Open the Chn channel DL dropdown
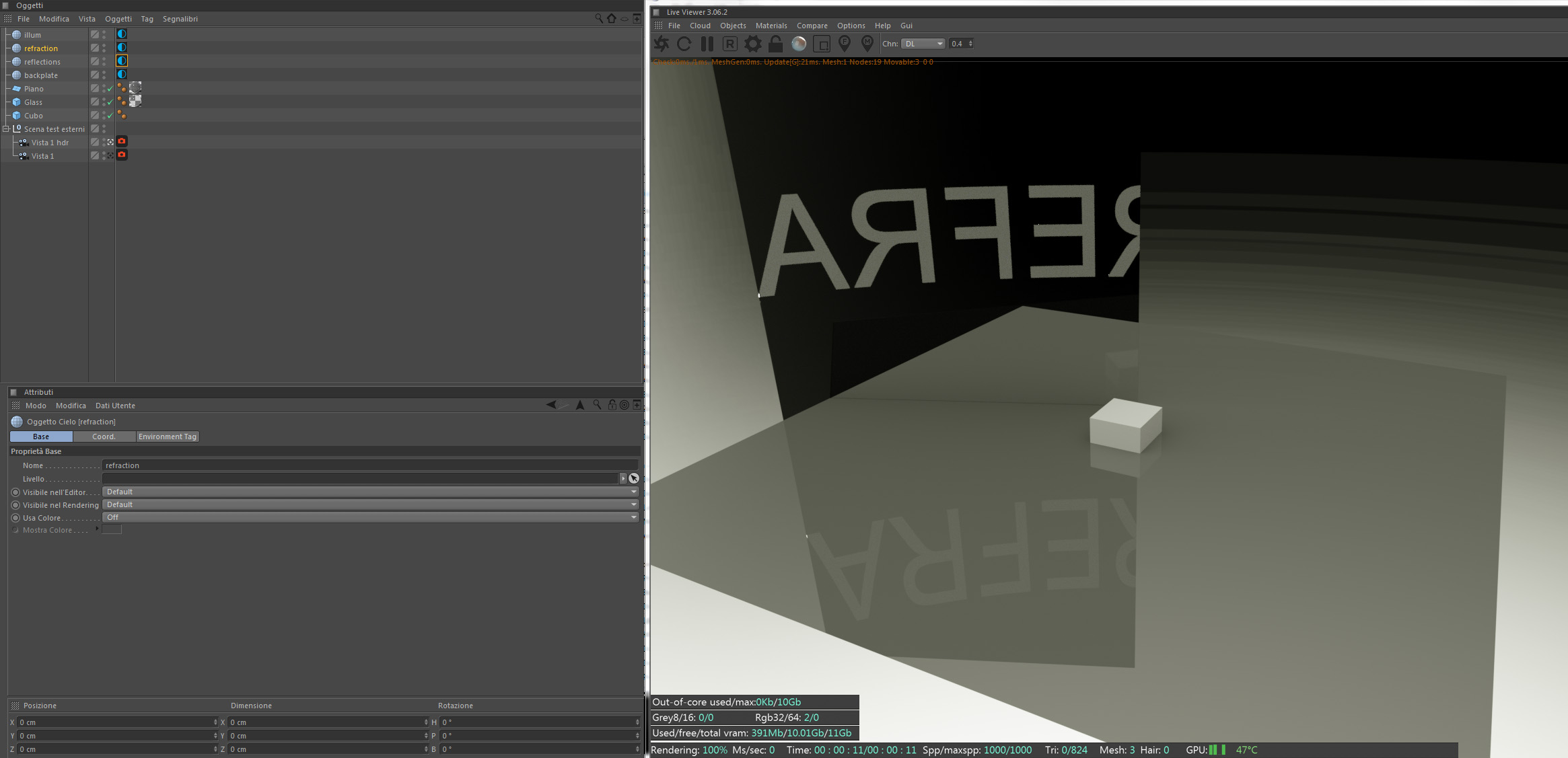1568x758 pixels. pyautogui.click(x=923, y=44)
